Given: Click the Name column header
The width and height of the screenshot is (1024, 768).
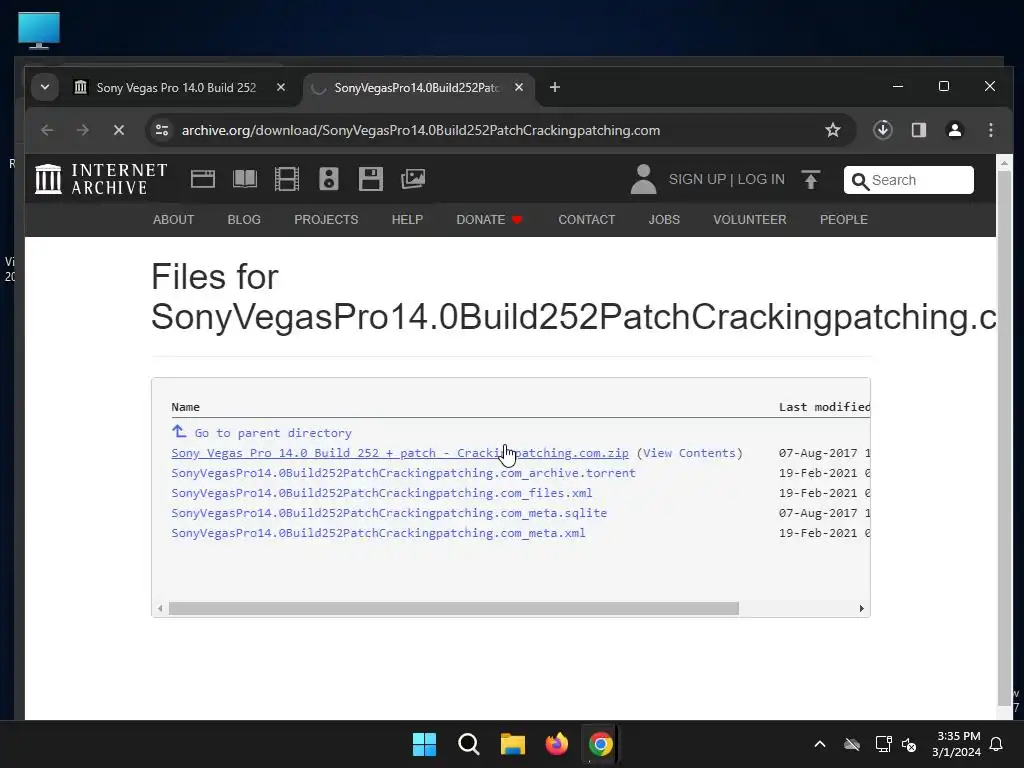Looking at the screenshot, I should [x=185, y=407].
